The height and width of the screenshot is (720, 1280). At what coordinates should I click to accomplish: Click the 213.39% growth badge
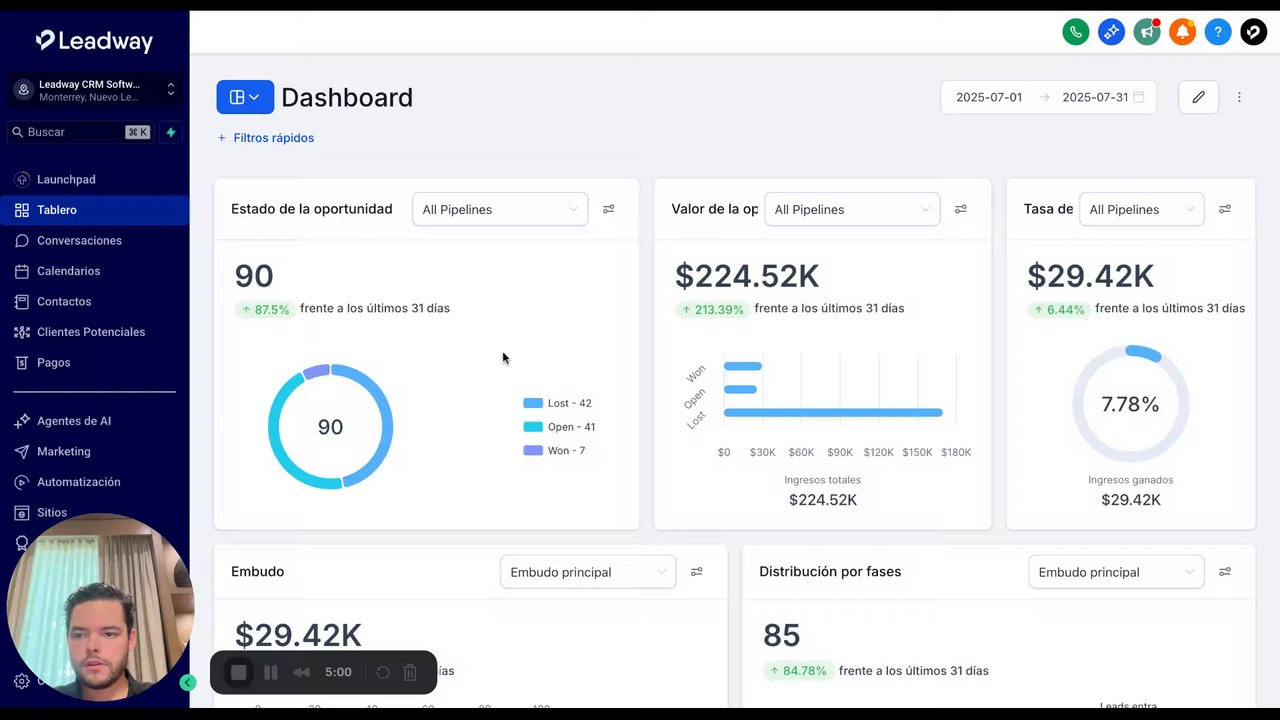[x=712, y=310]
